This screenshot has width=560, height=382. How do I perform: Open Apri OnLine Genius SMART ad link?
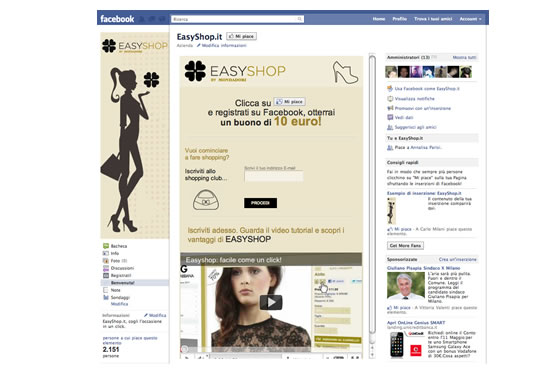[416, 323]
